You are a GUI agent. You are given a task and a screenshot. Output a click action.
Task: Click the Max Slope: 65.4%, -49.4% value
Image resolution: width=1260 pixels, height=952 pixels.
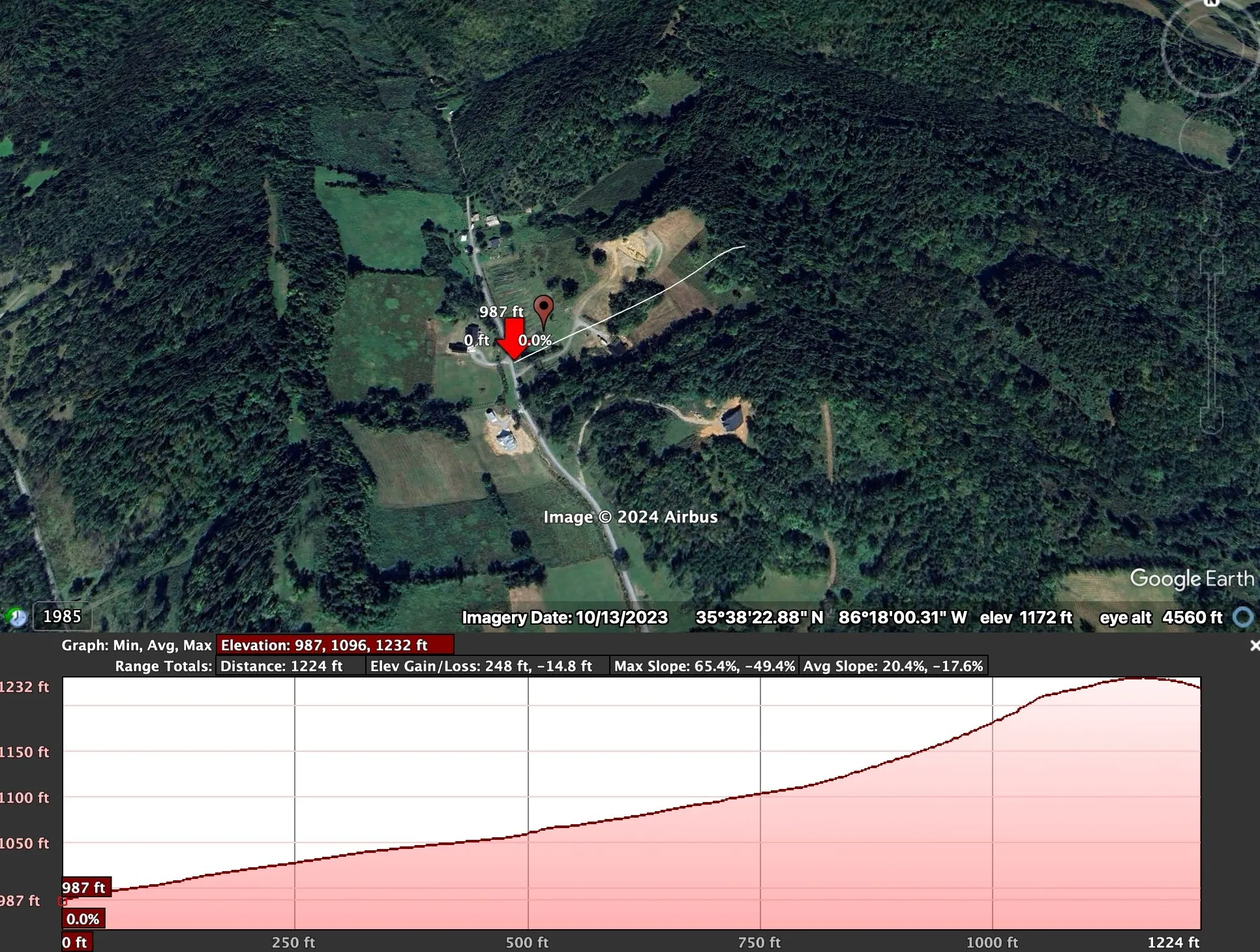coord(704,666)
